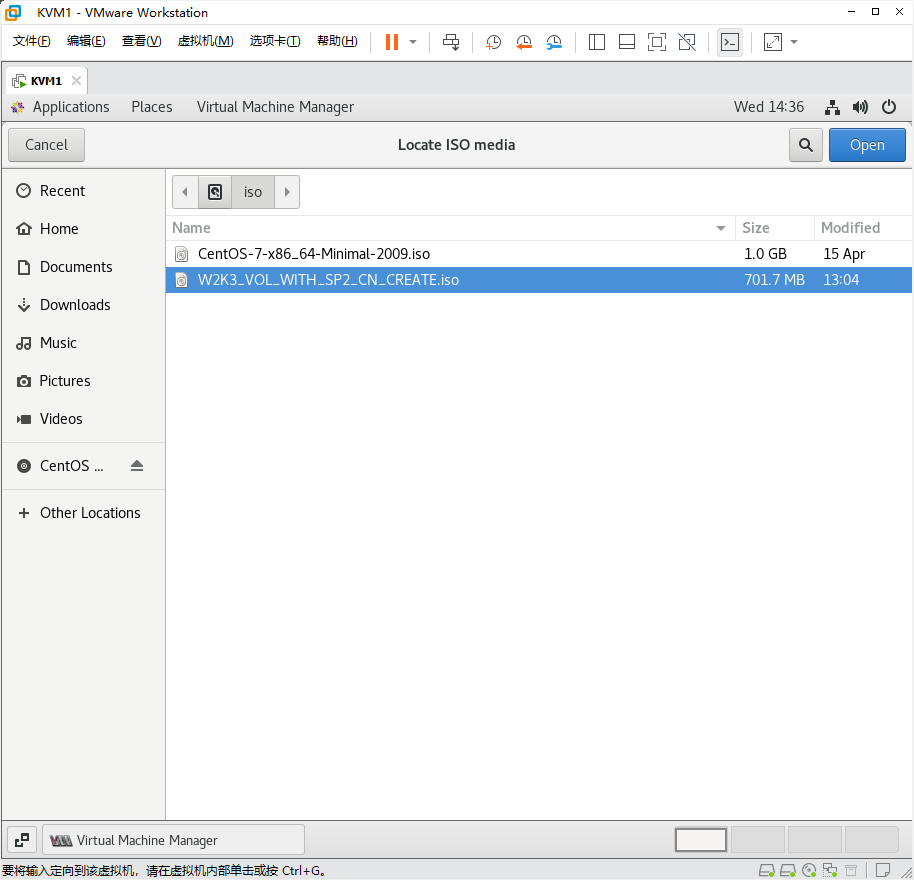This screenshot has width=914, height=880.
Task: Toggle the library sidebar panel icon
Action: tap(597, 42)
